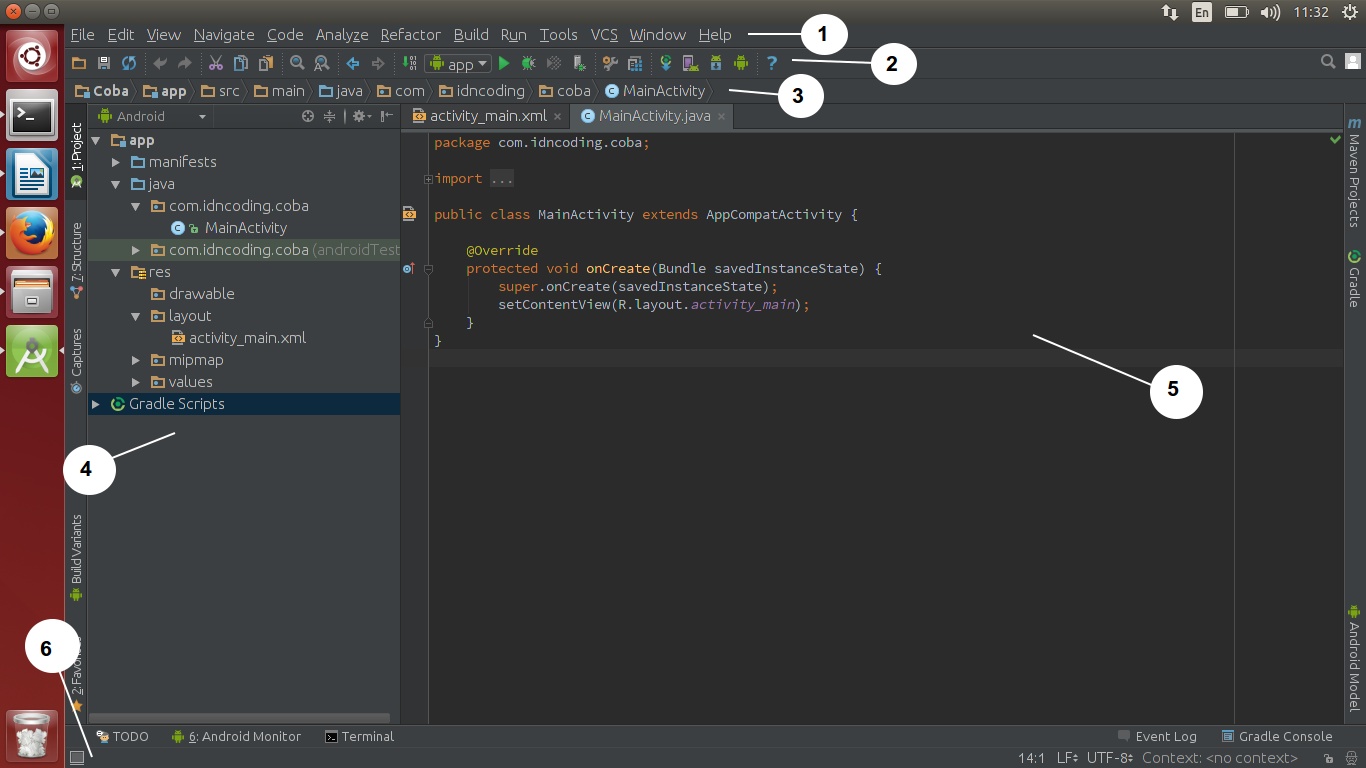The width and height of the screenshot is (1366, 768).
Task: Open Project Structure dialog from toolbar
Action: point(634,63)
